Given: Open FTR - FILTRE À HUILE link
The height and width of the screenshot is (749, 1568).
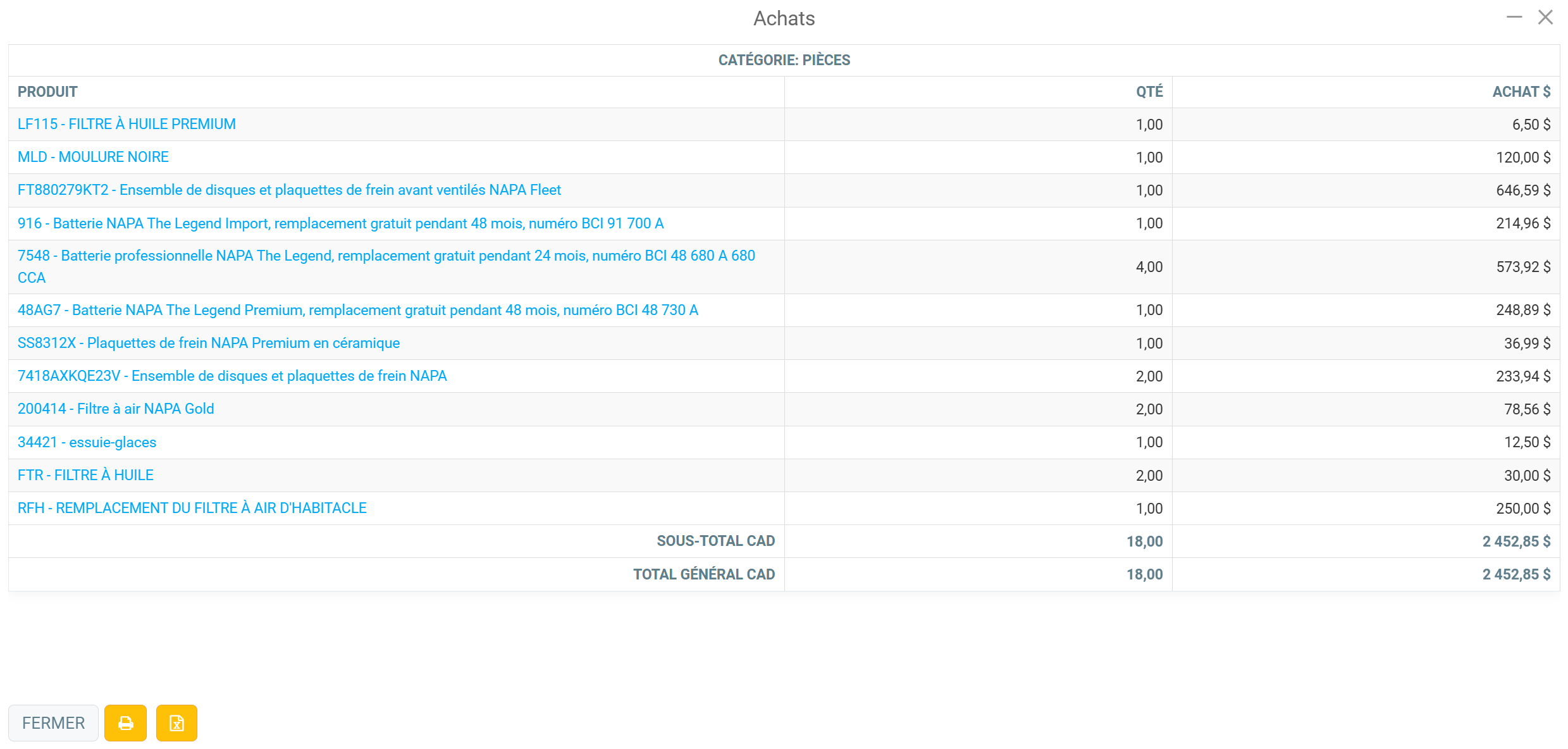Looking at the screenshot, I should tap(85, 475).
